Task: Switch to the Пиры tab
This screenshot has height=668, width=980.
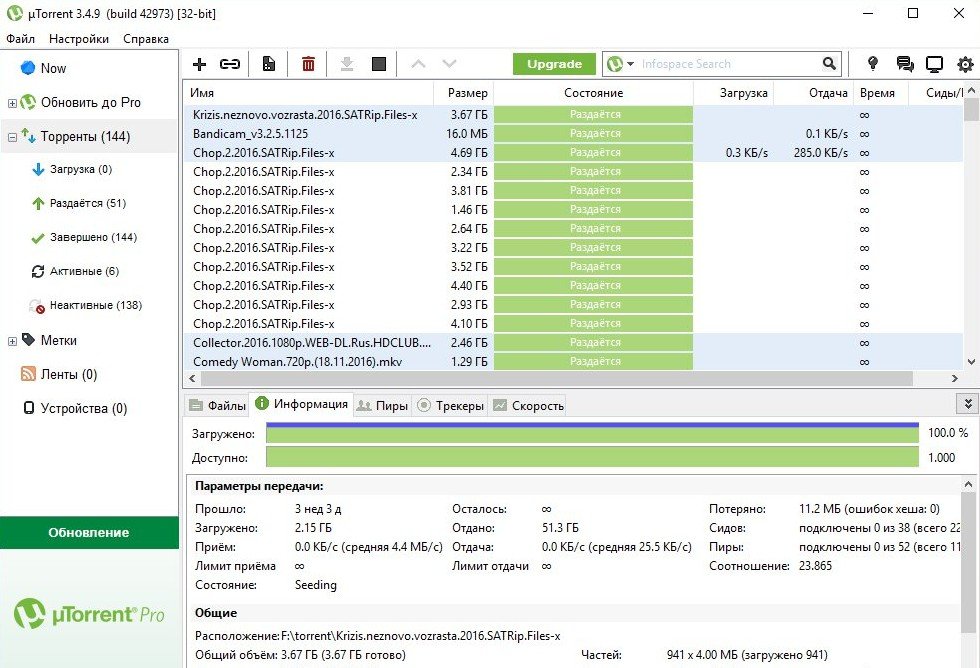Action: point(382,406)
